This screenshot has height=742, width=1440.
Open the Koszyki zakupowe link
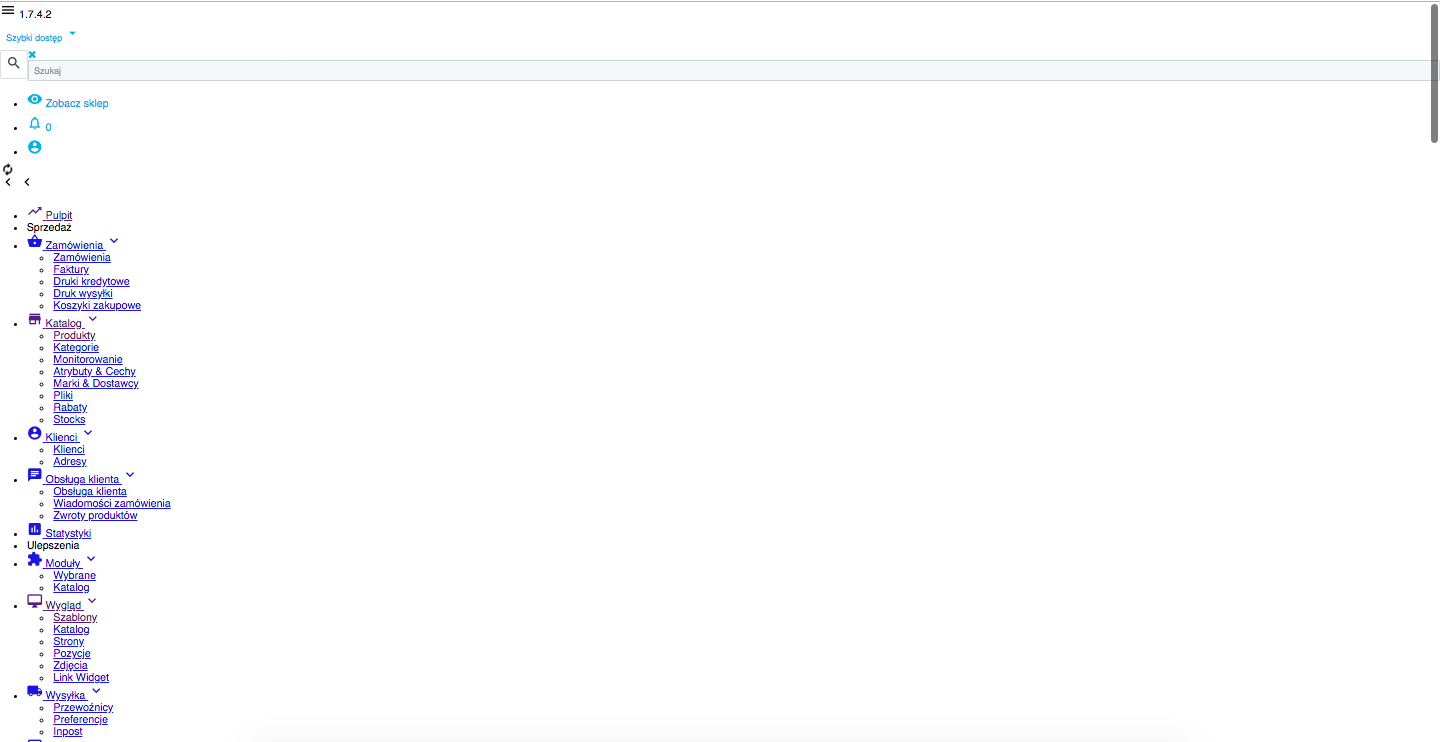tap(97, 306)
